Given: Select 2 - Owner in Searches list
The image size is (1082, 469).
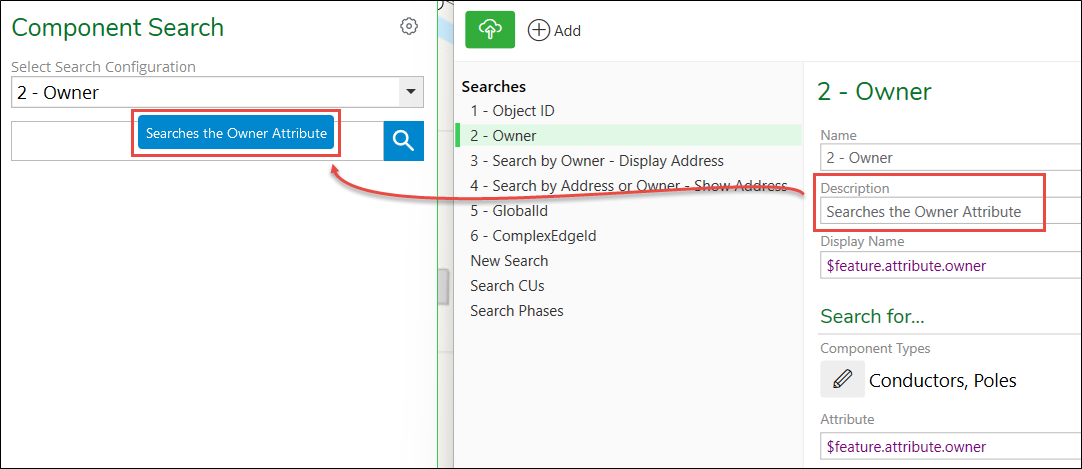Looking at the screenshot, I should (x=503, y=136).
